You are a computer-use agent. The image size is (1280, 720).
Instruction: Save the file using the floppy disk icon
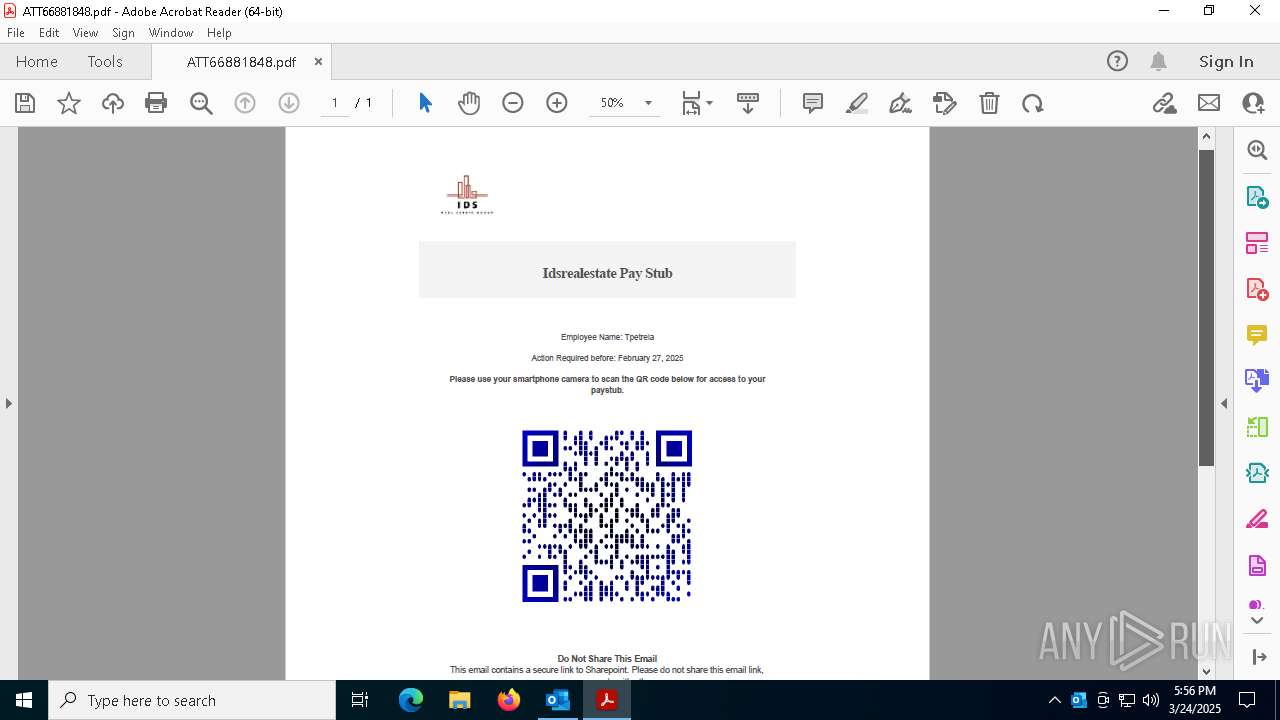(x=25, y=103)
